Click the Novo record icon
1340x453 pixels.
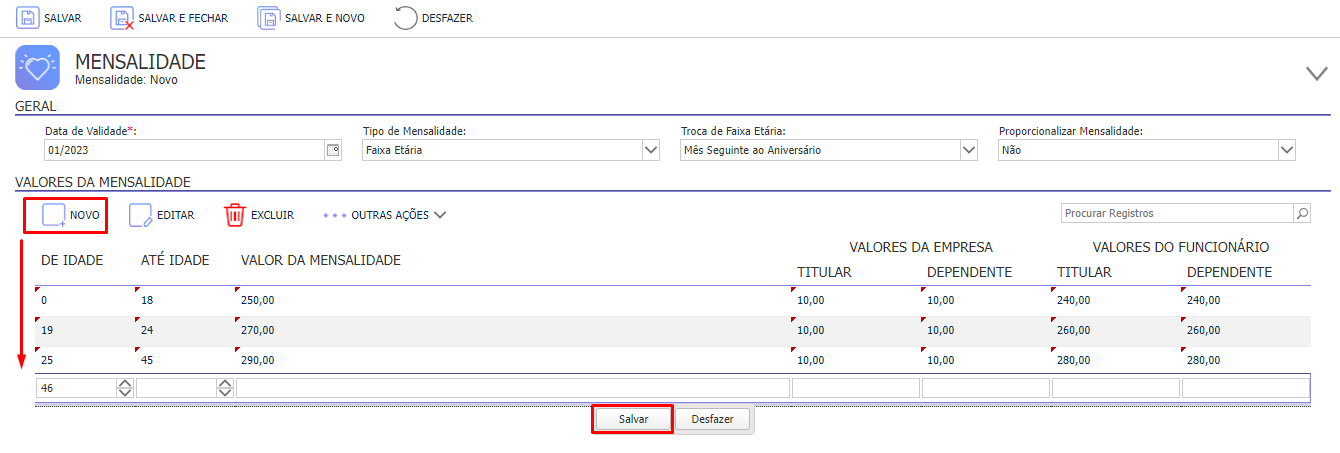(x=54, y=215)
